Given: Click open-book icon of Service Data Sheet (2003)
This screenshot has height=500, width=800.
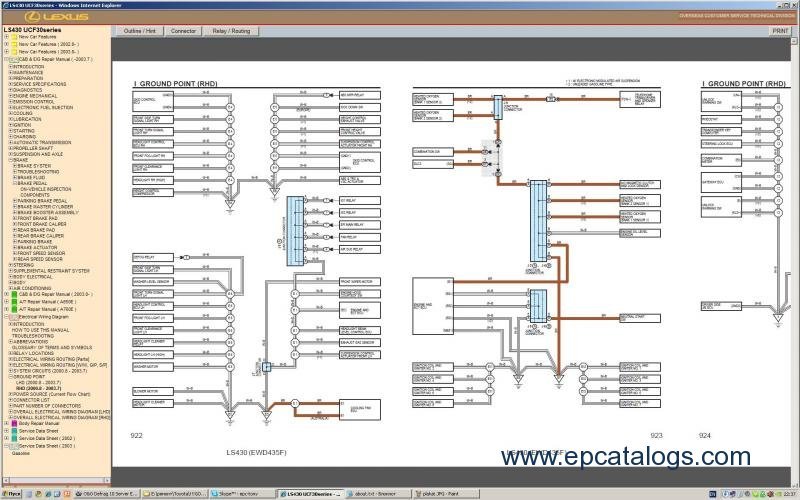Looking at the screenshot, I should (x=14, y=446).
